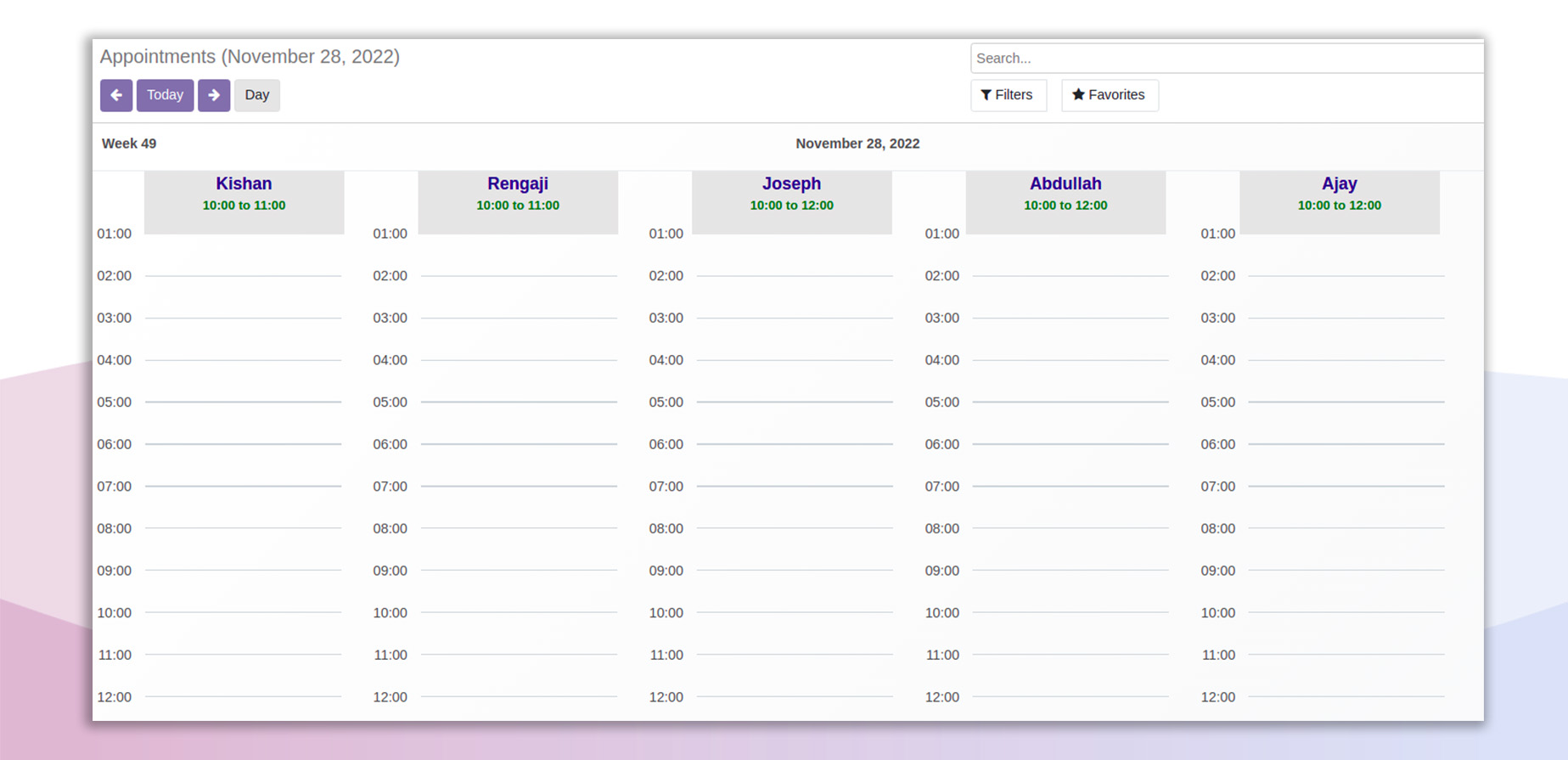Image resolution: width=1568 pixels, height=760 pixels.
Task: Focus the Search input field
Action: pos(1227,58)
